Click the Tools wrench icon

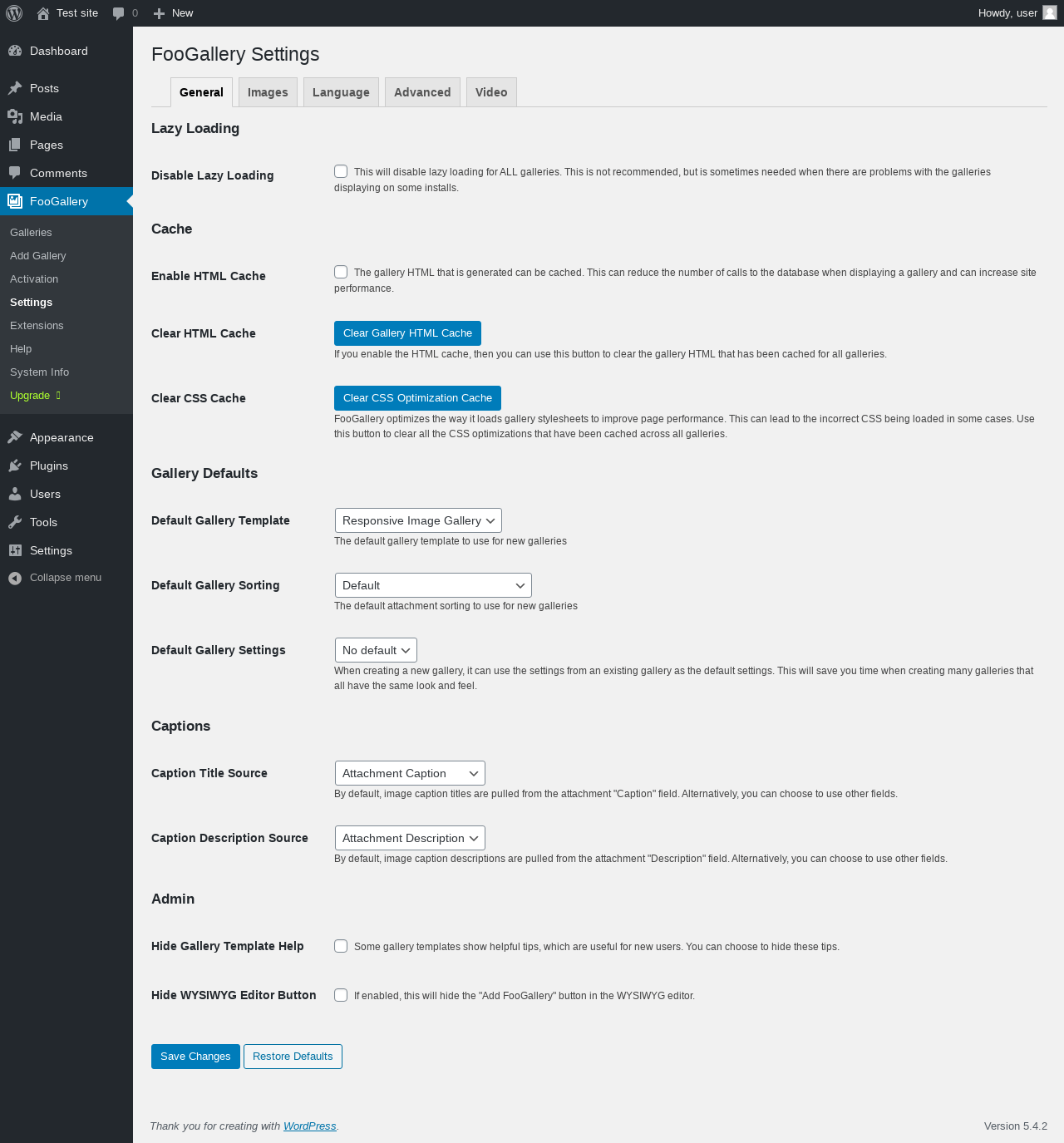[15, 522]
